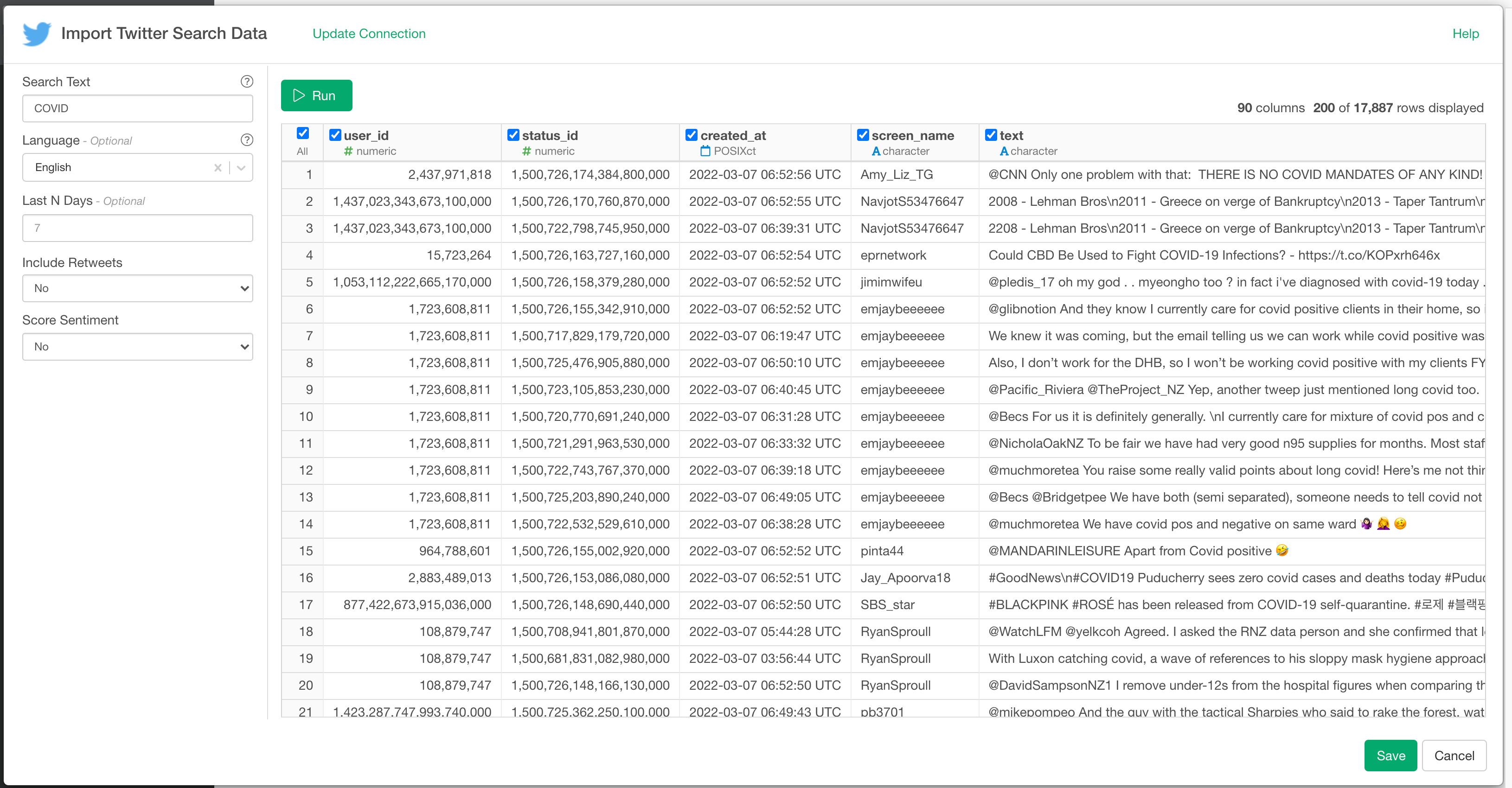Open the Include Retweets dropdown
Screen dimensions: 1512x788
pos(137,288)
